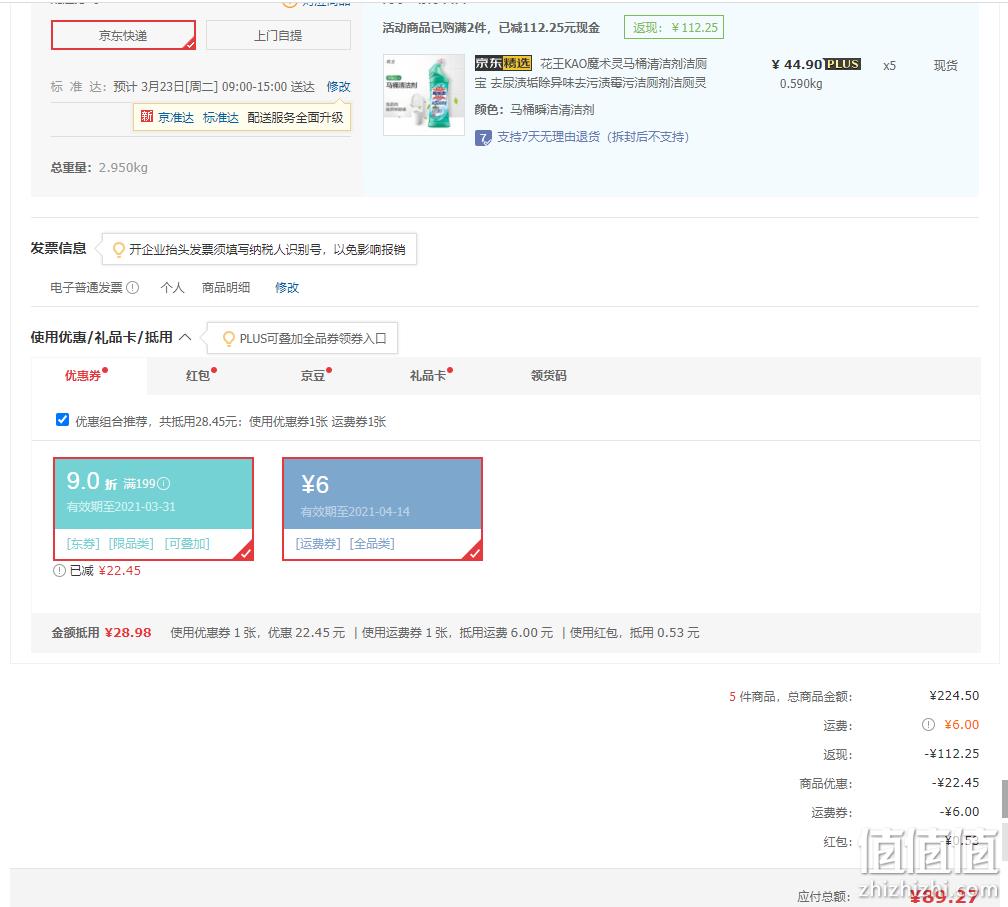Click the PLUS price badge
This screenshot has height=907, width=1008.
tap(842, 64)
